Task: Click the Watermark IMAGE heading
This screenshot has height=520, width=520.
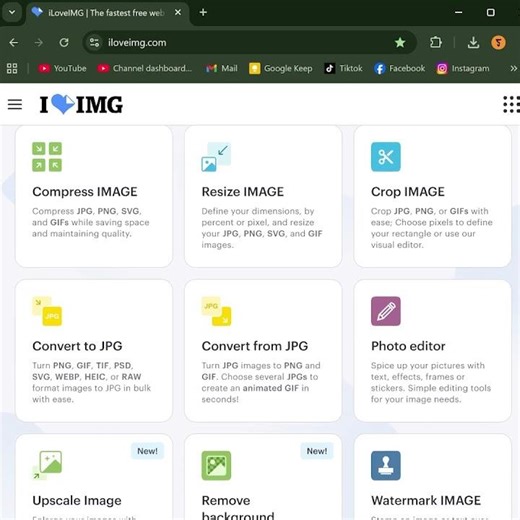Action: pos(426,500)
